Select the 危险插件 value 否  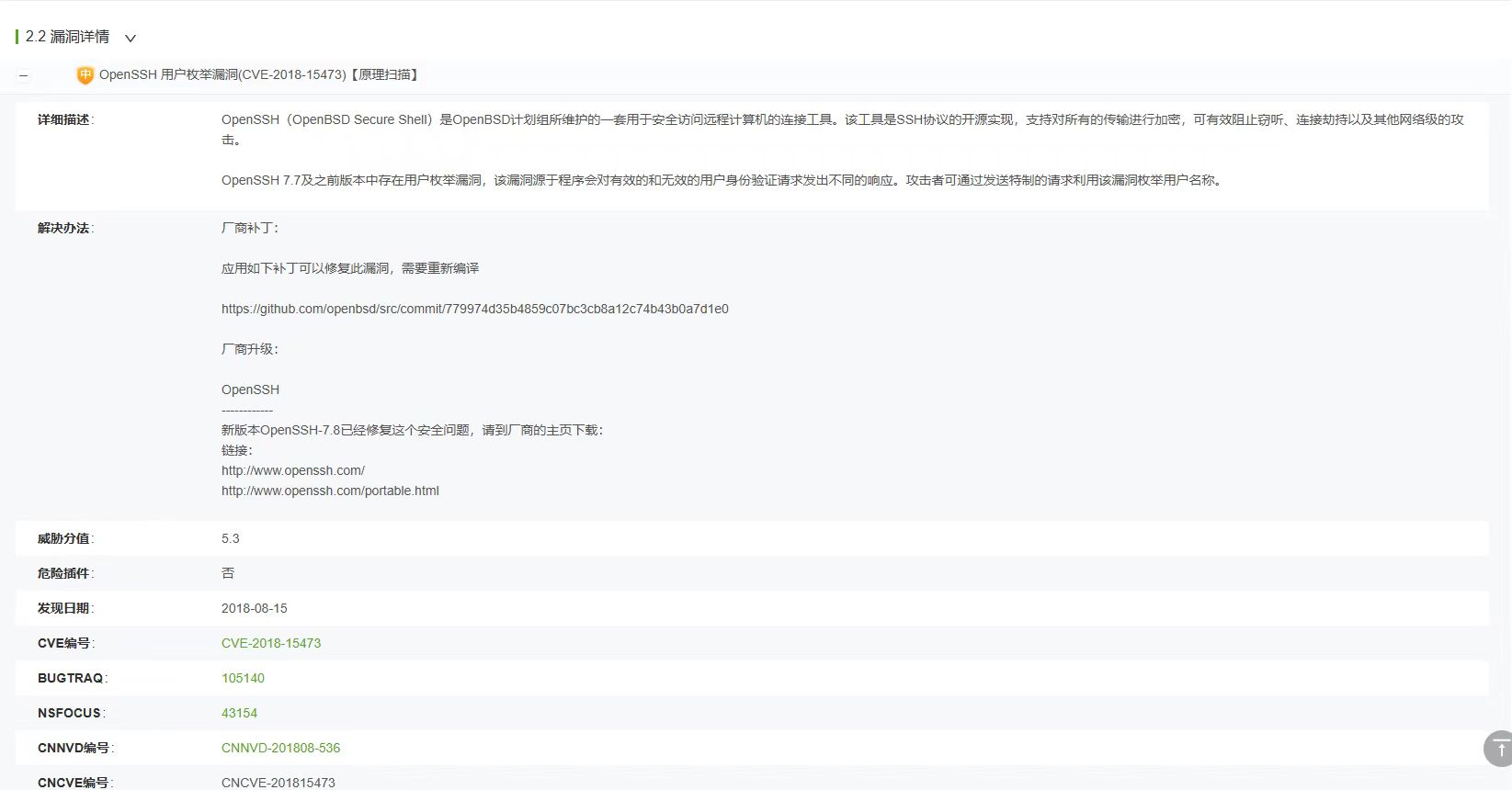coord(228,573)
